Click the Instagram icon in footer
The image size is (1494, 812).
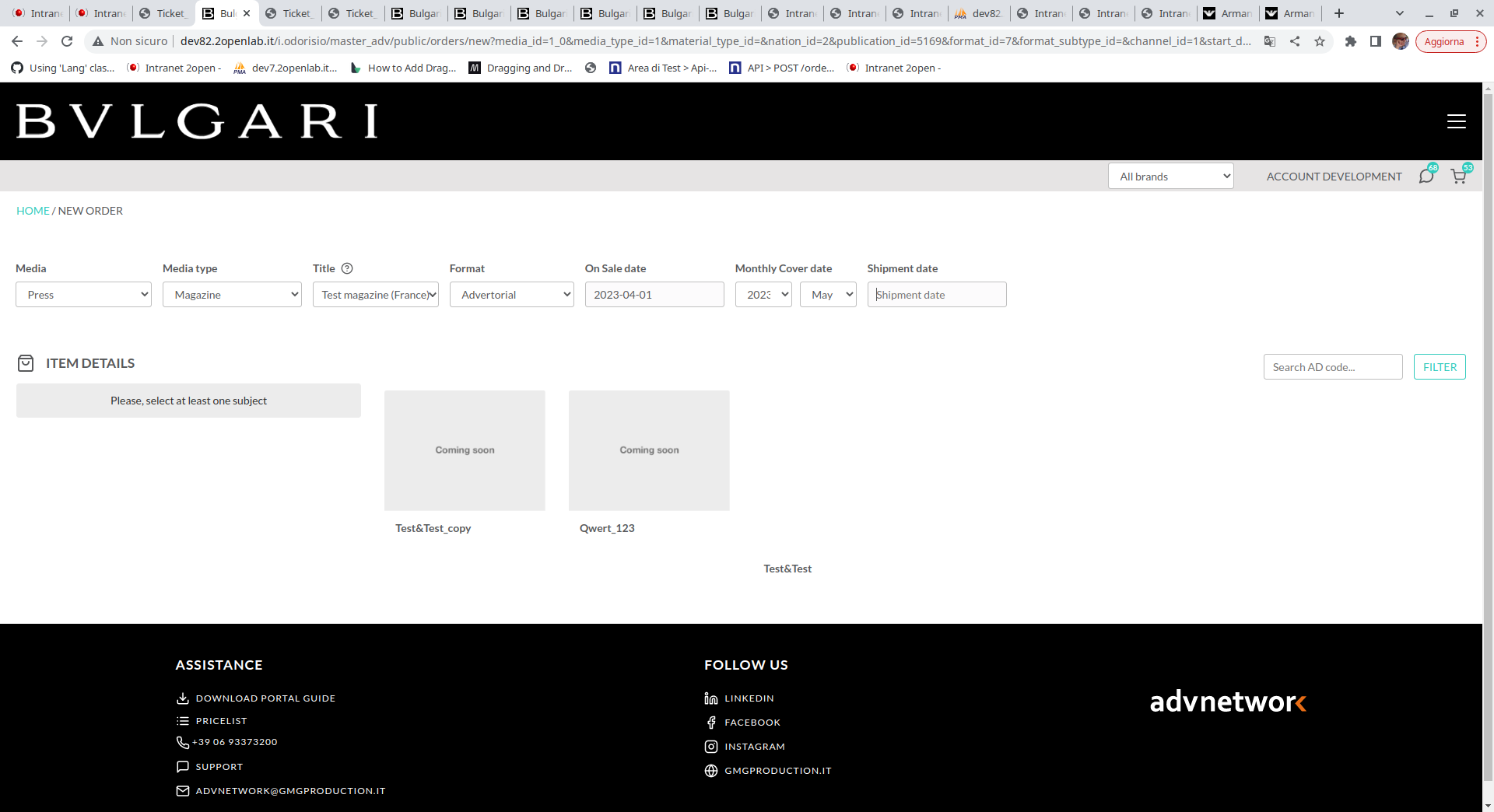pyautogui.click(x=711, y=747)
